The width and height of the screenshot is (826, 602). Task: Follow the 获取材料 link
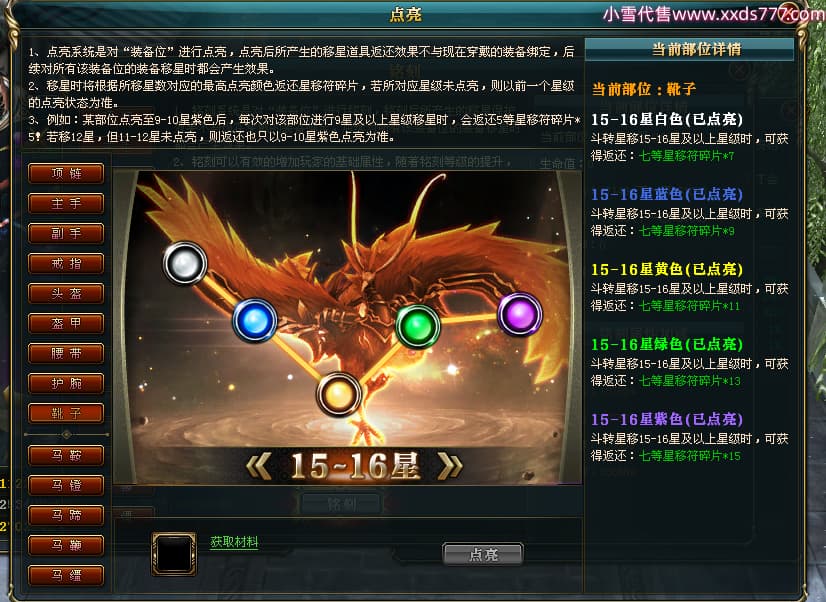[x=234, y=542]
